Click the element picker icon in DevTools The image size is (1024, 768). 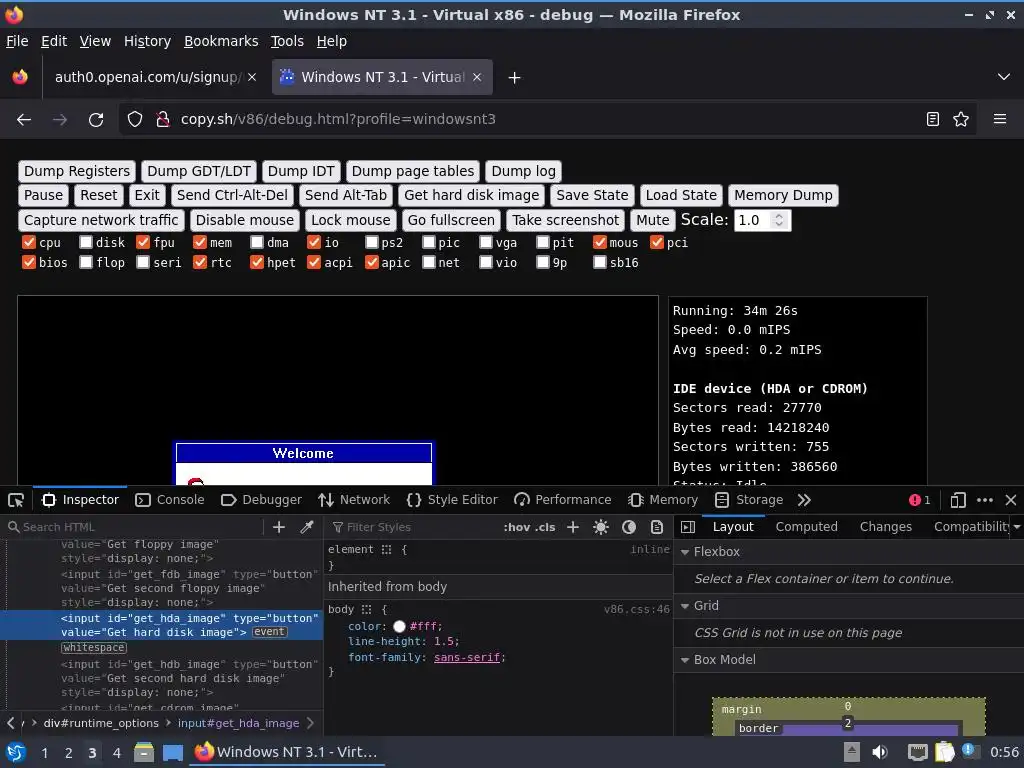tap(16, 500)
